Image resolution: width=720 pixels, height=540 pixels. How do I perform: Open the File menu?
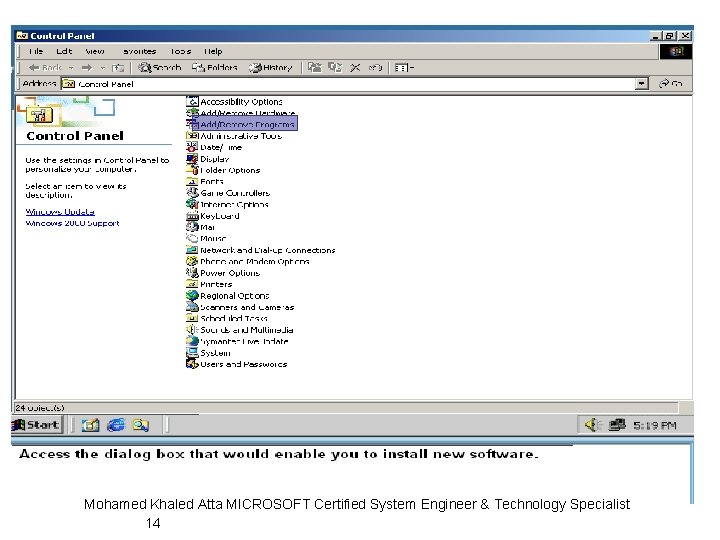point(36,51)
